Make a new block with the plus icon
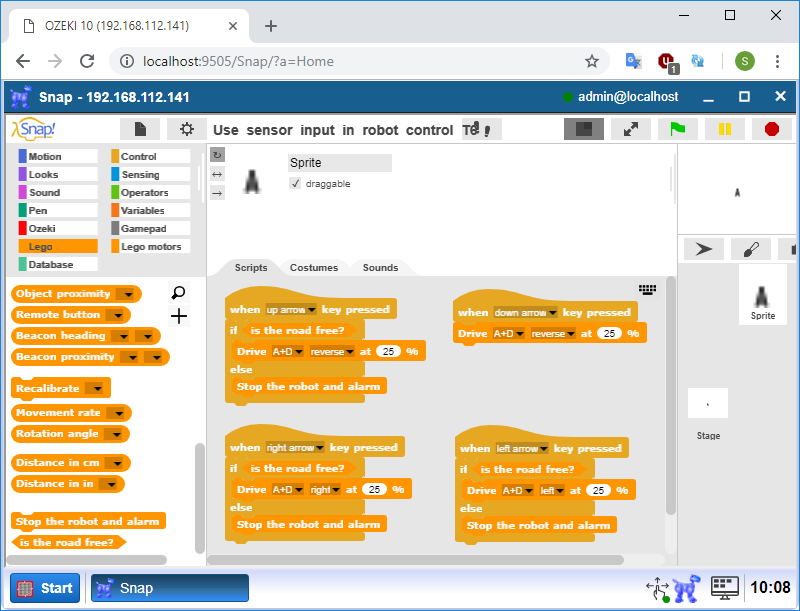 (x=179, y=317)
